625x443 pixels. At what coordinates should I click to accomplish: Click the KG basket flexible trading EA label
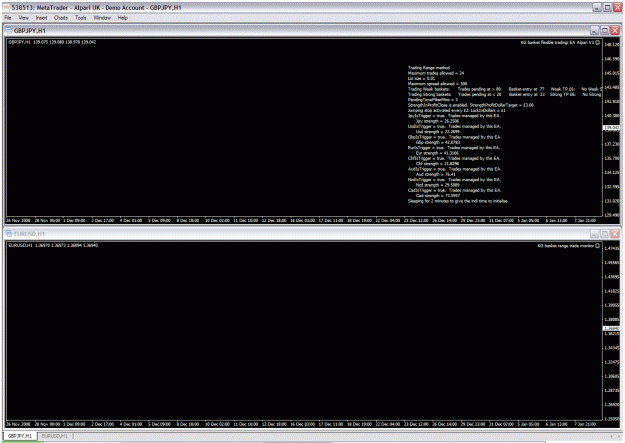tap(557, 42)
